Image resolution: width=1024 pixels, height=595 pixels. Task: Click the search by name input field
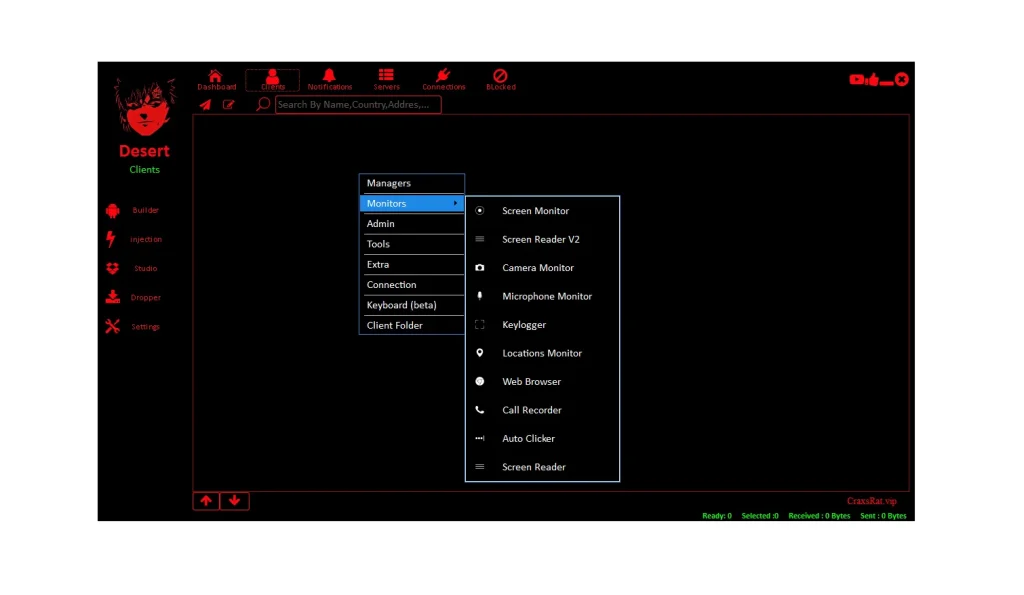point(357,104)
